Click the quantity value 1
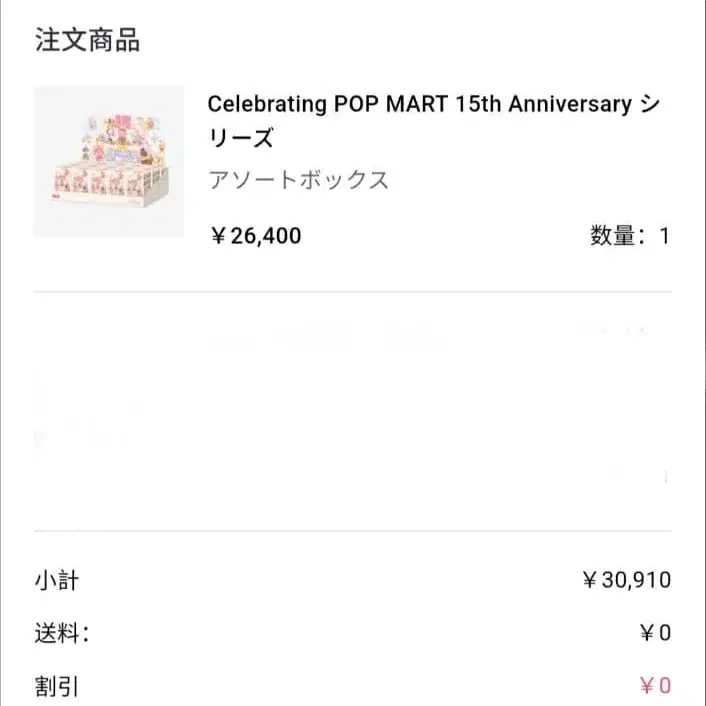This screenshot has height=706, width=706. pos(664,236)
